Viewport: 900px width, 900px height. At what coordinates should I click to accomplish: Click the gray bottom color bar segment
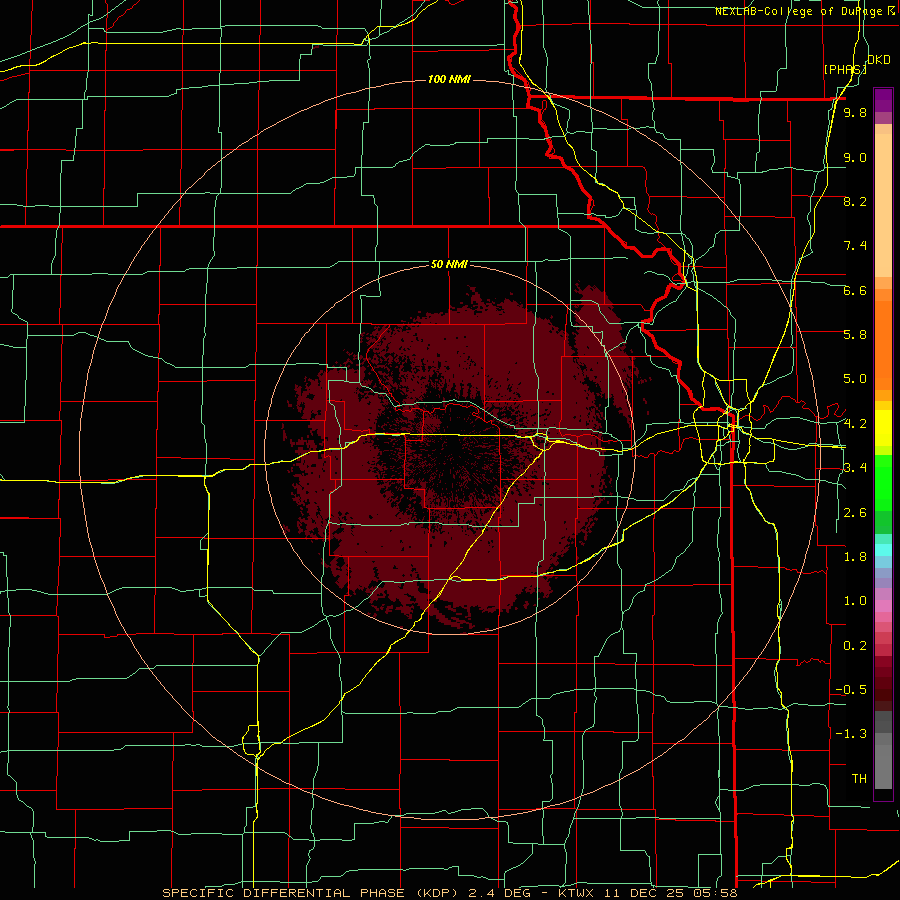coord(883,766)
